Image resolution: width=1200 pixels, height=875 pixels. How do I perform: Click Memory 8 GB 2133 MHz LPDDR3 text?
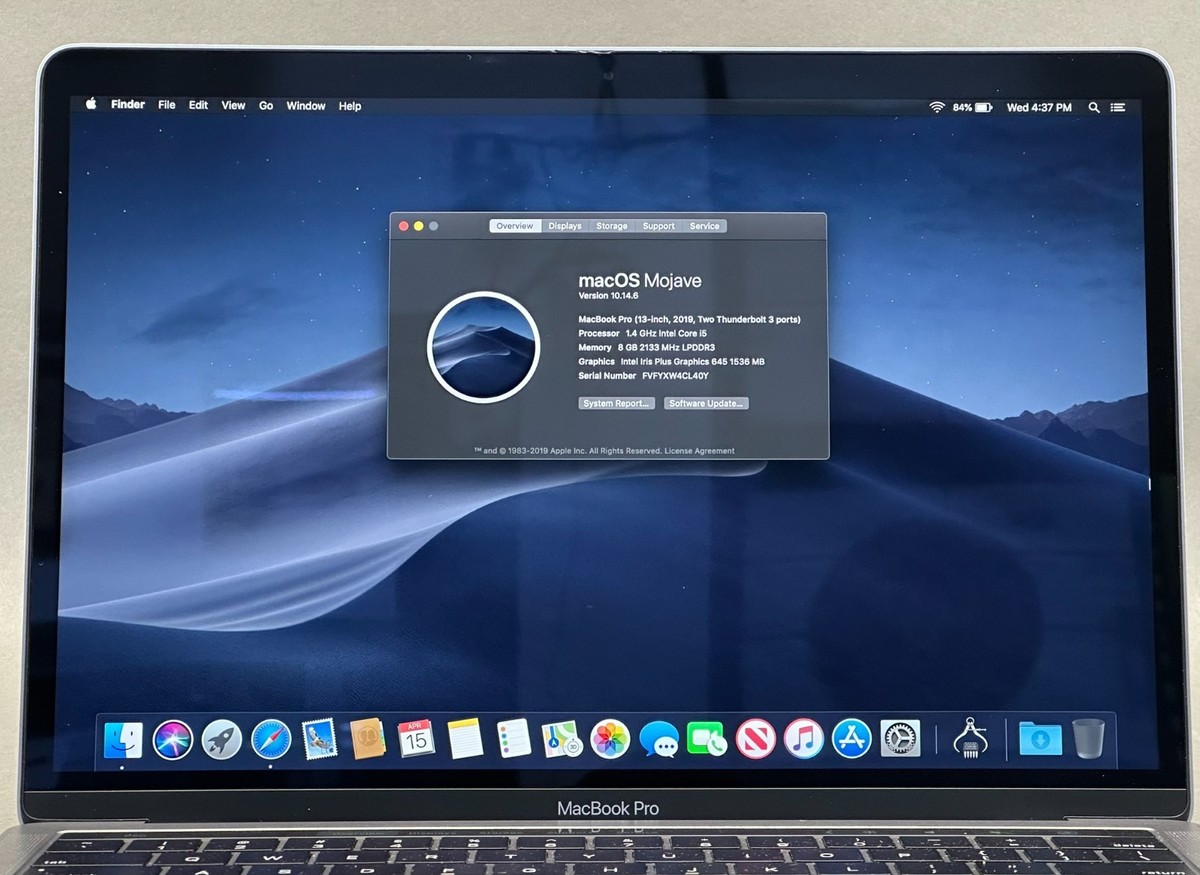pyautogui.click(x=646, y=347)
